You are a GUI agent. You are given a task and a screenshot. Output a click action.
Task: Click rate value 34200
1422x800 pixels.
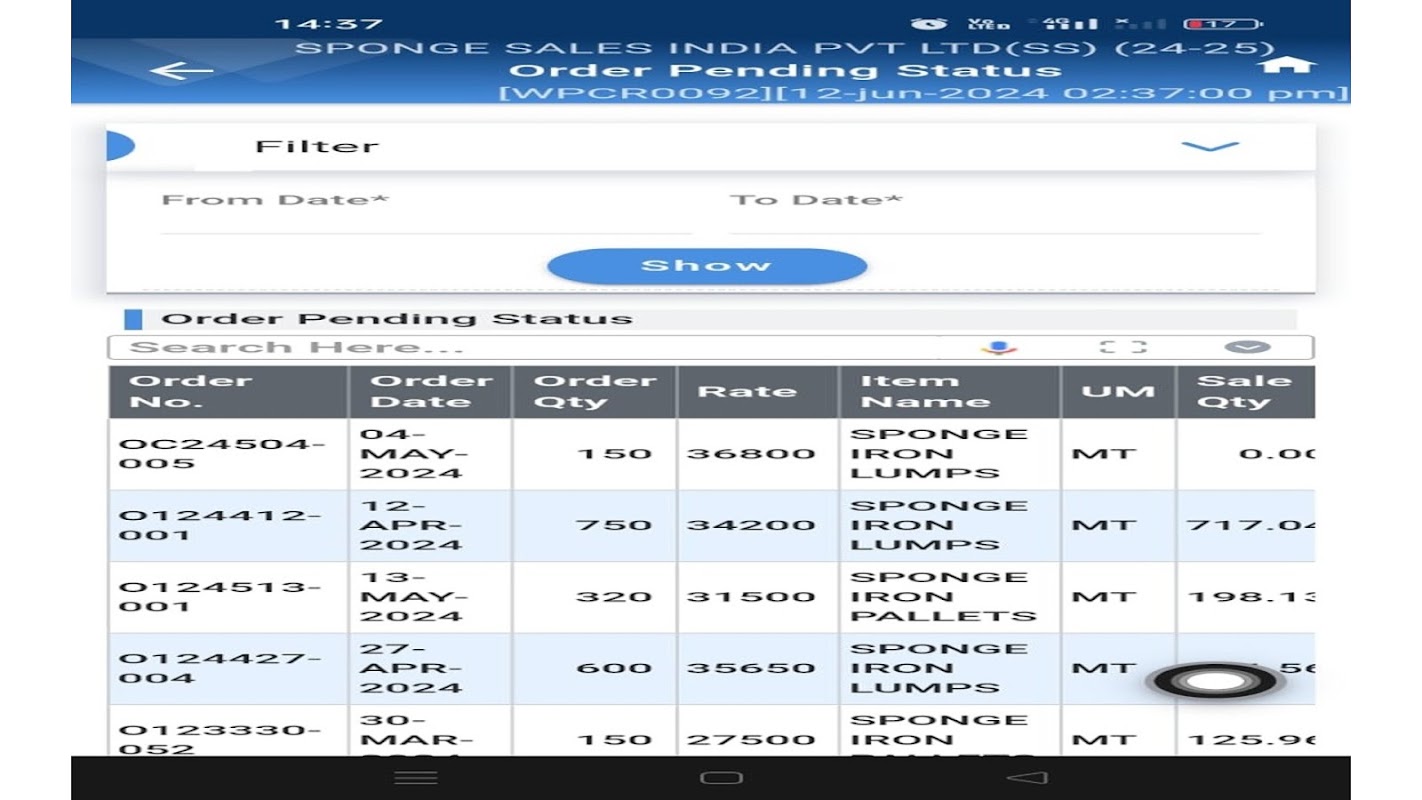tap(751, 525)
